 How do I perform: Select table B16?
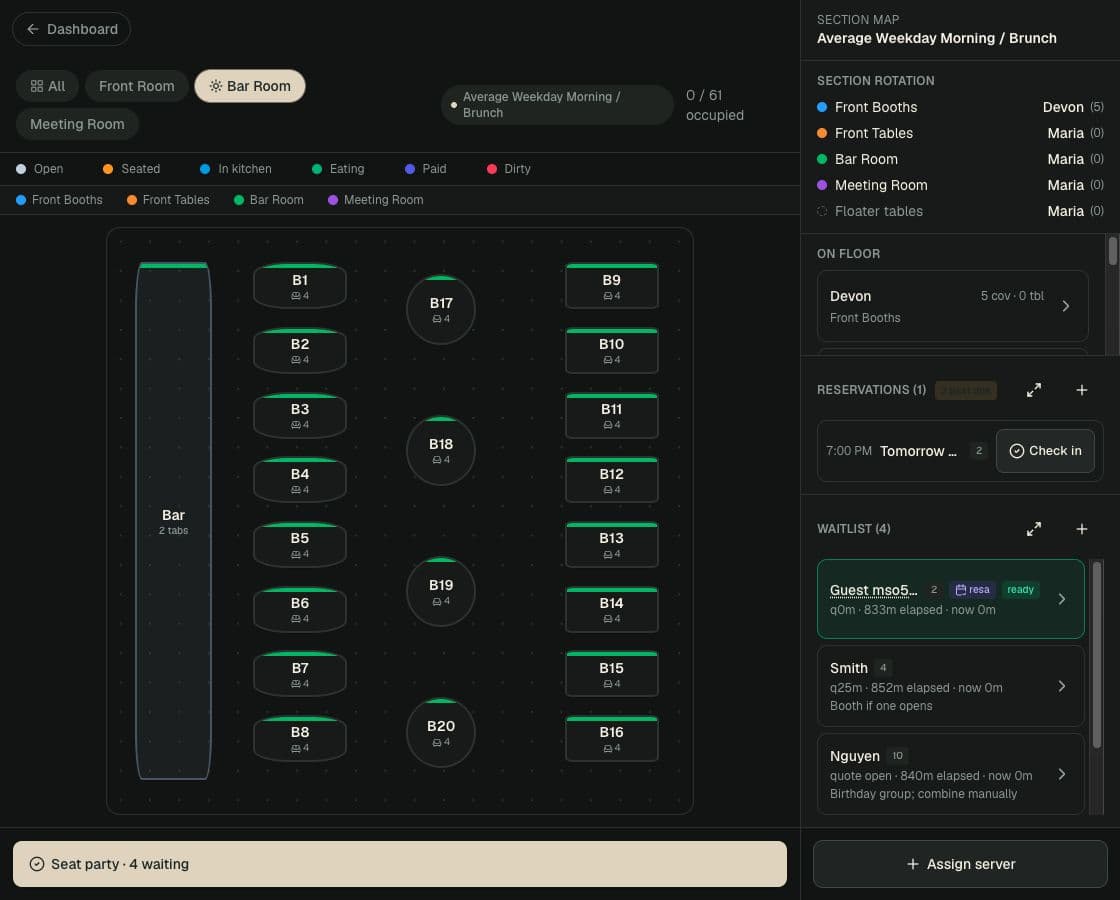point(611,739)
